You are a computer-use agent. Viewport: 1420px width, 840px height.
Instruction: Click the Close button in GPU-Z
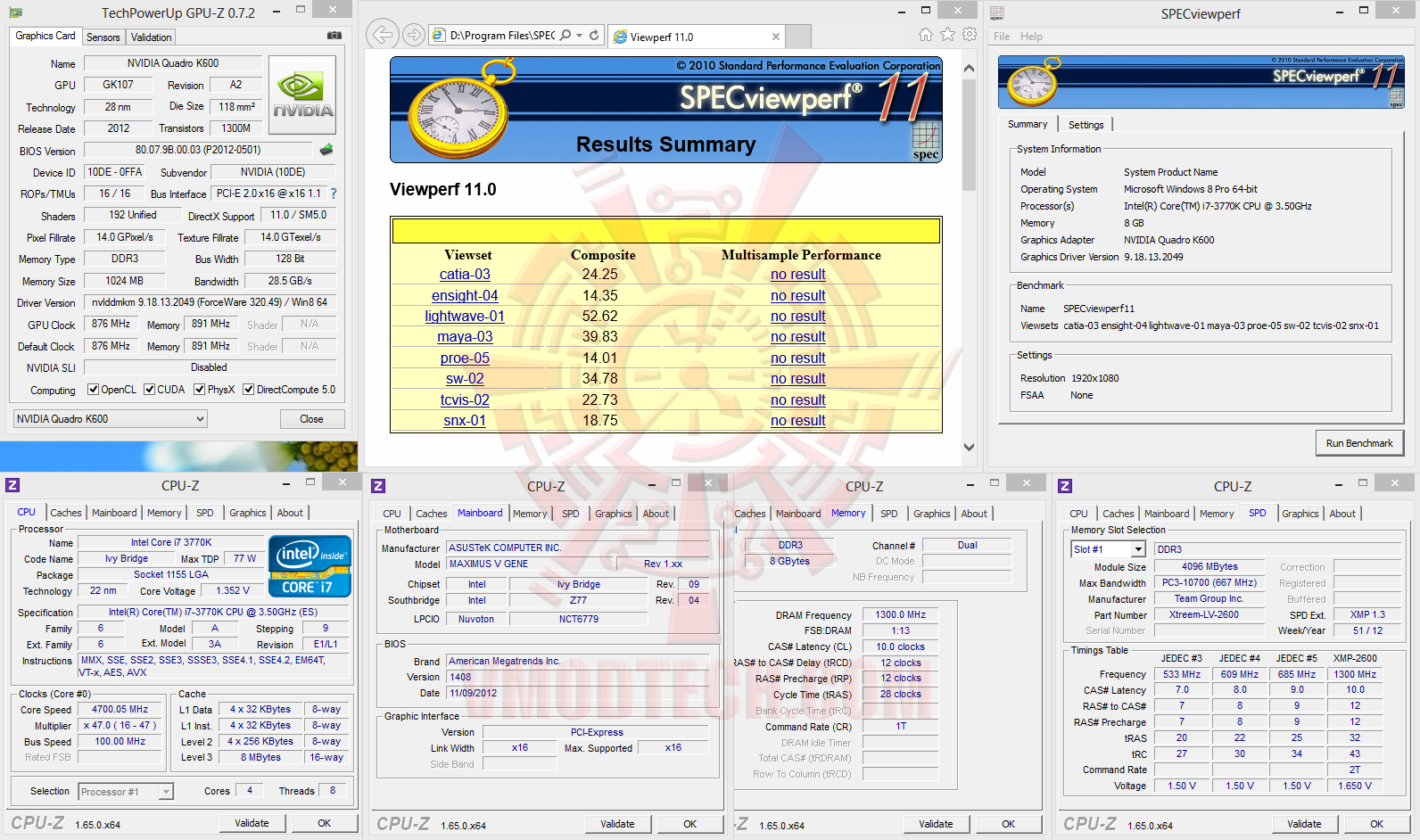(311, 419)
